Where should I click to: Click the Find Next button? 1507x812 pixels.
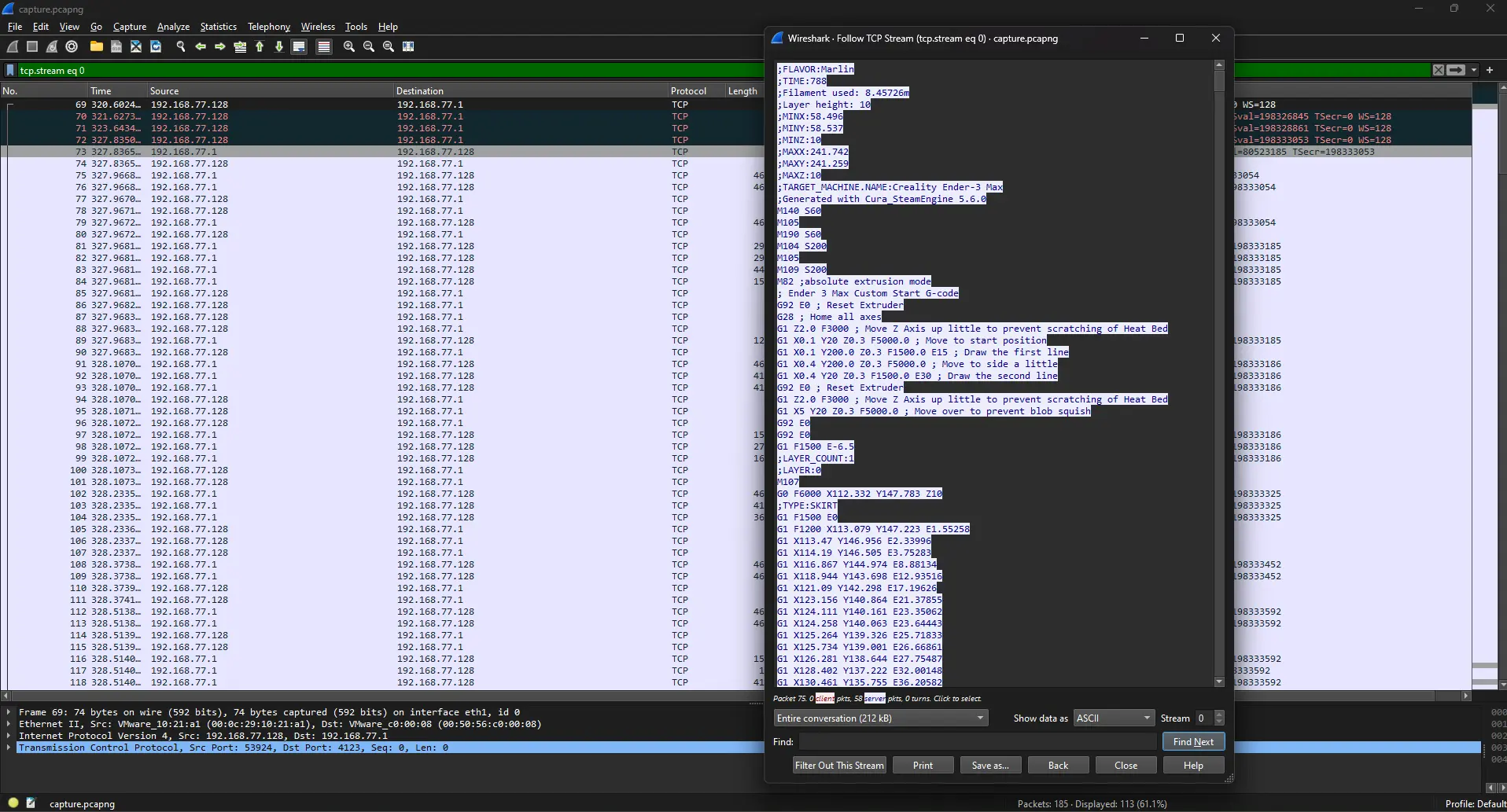[1192, 741]
